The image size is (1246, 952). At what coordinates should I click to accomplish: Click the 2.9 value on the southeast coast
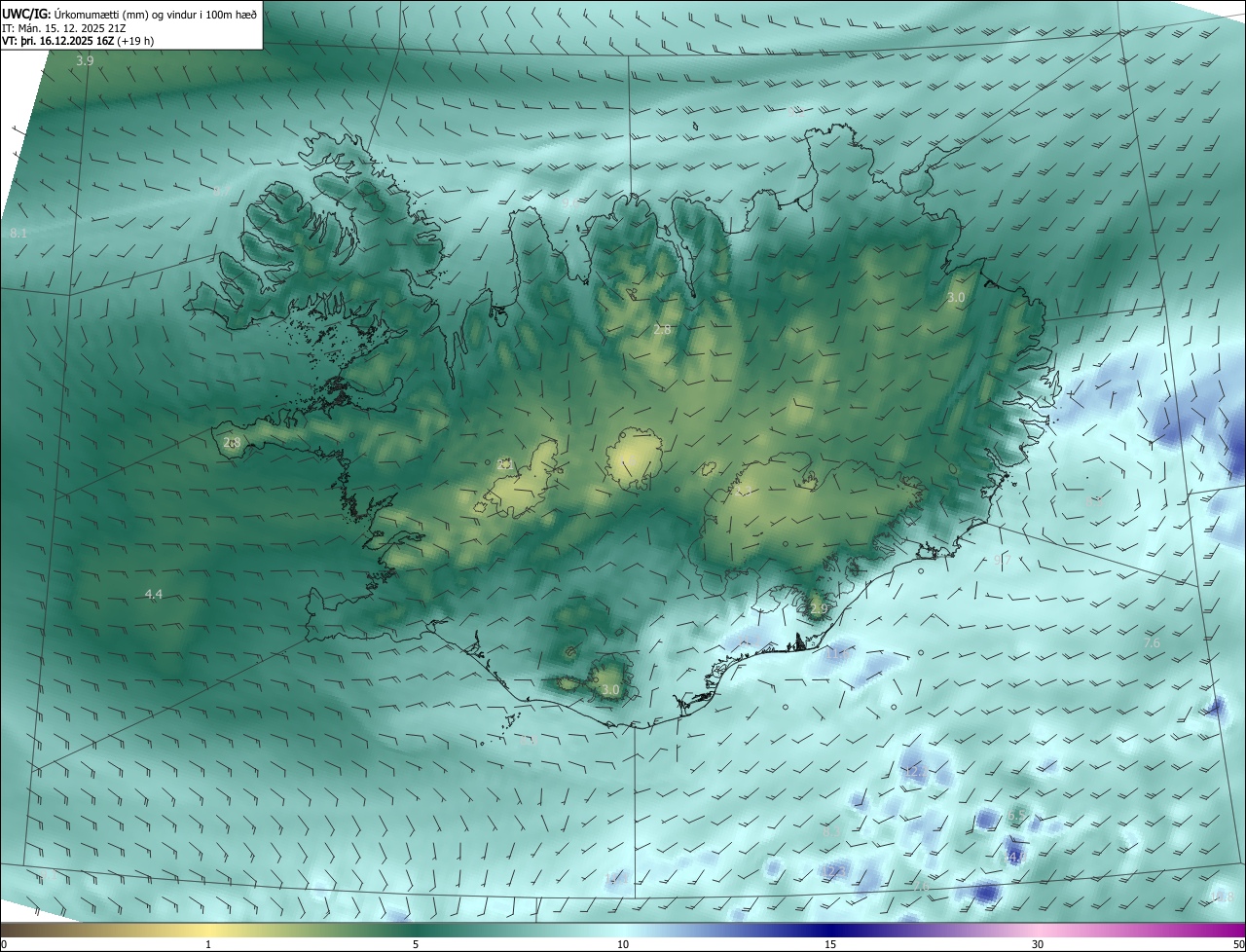click(x=818, y=609)
